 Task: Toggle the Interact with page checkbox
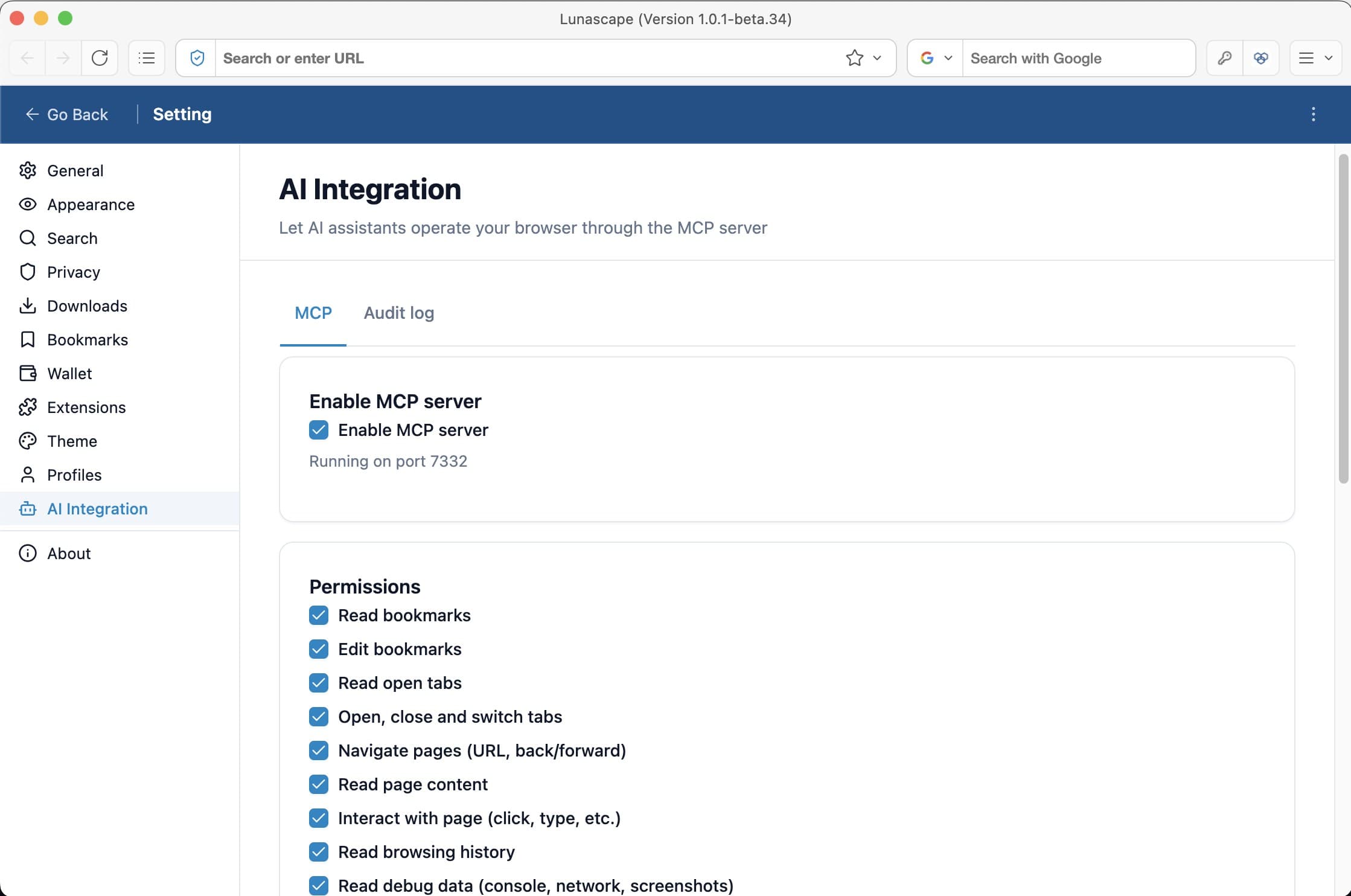point(319,818)
